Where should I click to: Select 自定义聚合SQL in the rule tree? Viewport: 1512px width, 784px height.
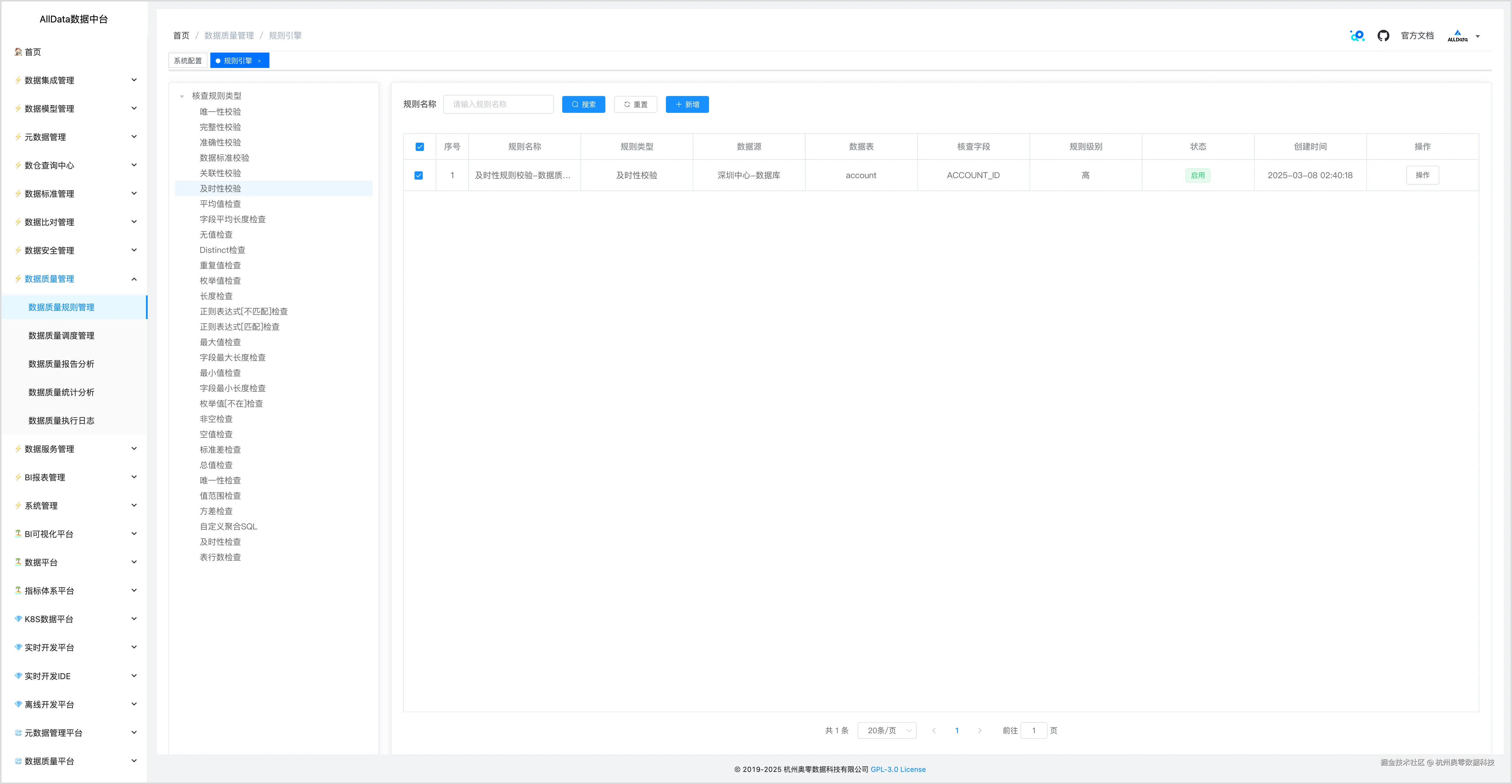pos(228,526)
